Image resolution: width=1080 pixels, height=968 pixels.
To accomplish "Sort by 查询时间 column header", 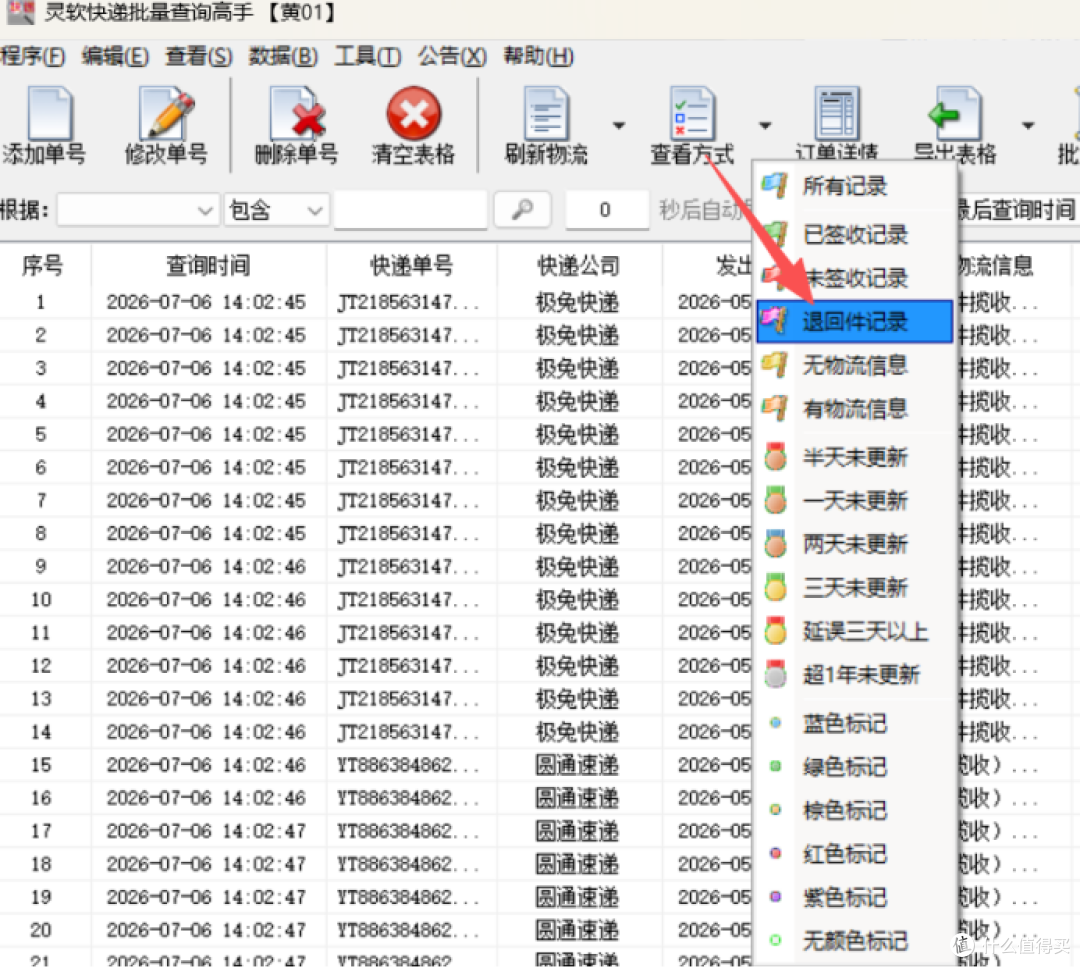I will [x=208, y=265].
